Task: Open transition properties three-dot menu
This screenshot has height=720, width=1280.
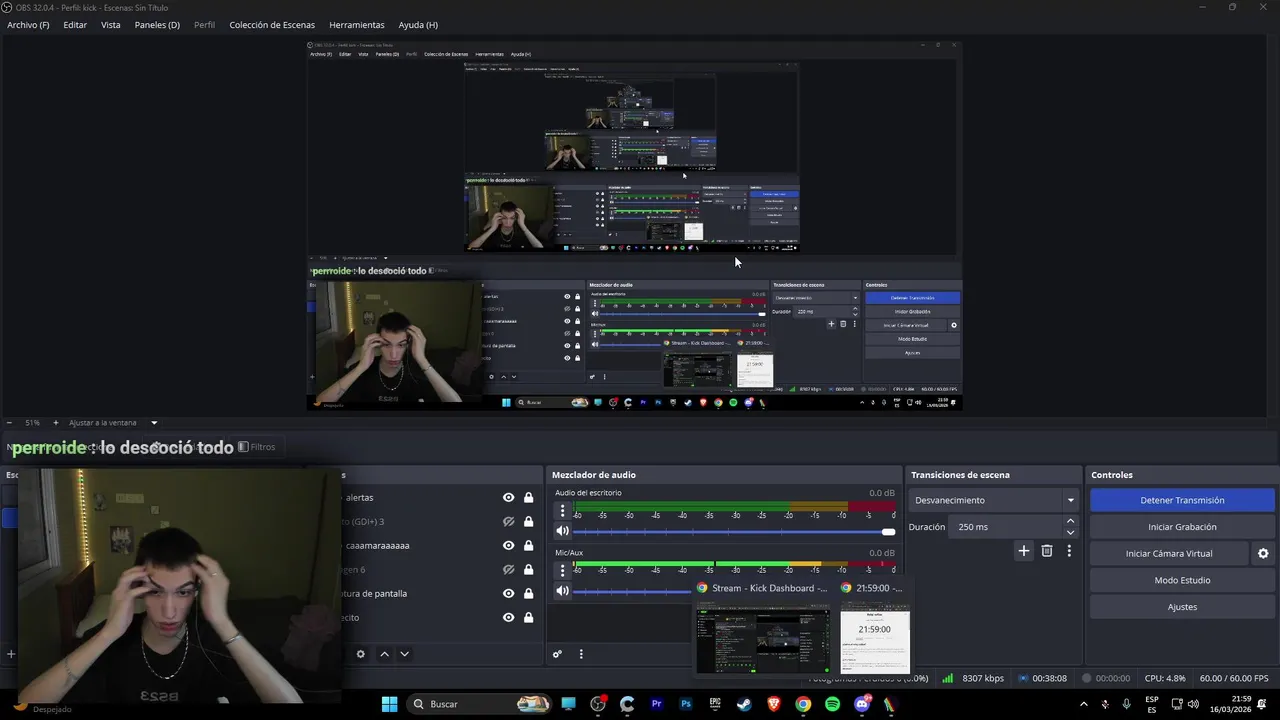Action: pyautogui.click(x=1069, y=551)
